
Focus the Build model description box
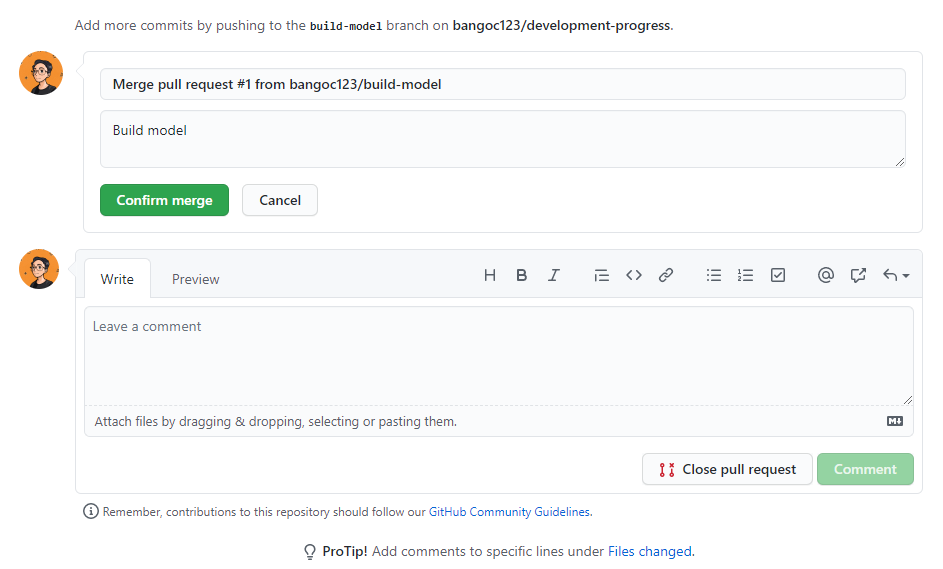click(x=503, y=139)
